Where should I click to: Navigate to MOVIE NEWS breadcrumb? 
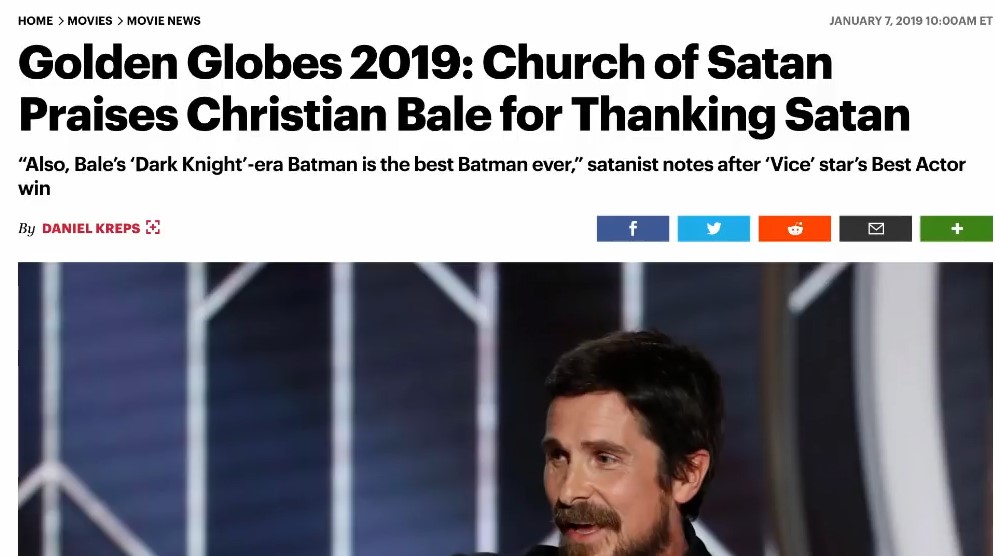(x=164, y=21)
